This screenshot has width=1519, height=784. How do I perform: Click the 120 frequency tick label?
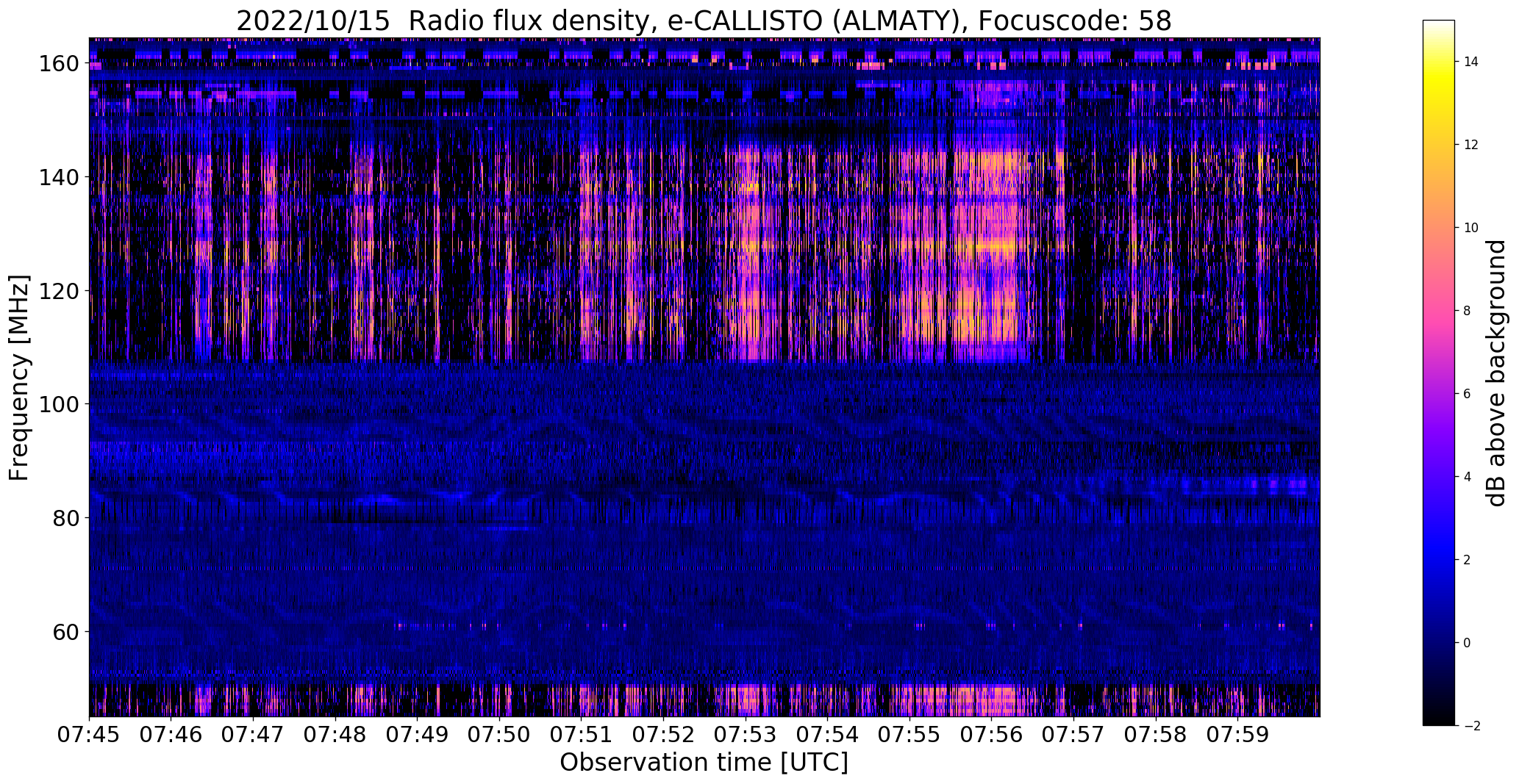(x=60, y=291)
